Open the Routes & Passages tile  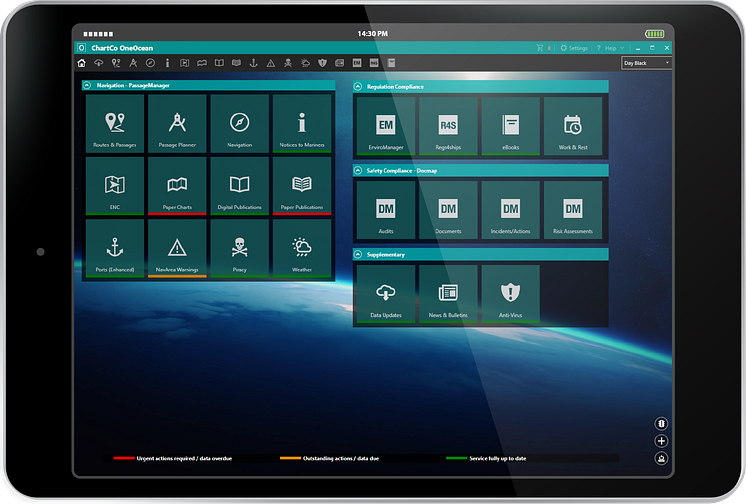(115, 124)
